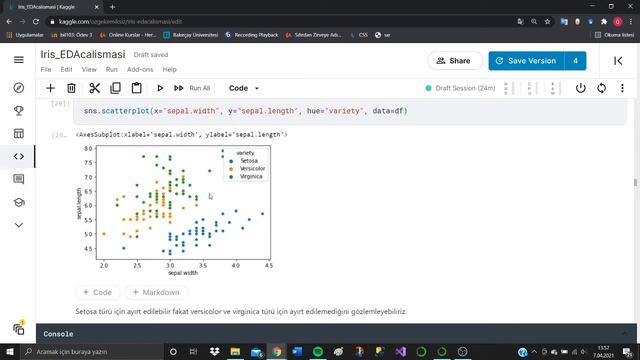Expand the Console panel

pyautogui.click(x=336, y=333)
